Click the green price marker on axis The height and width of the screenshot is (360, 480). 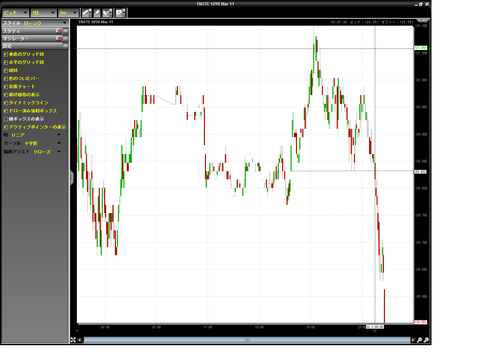[x=421, y=48]
